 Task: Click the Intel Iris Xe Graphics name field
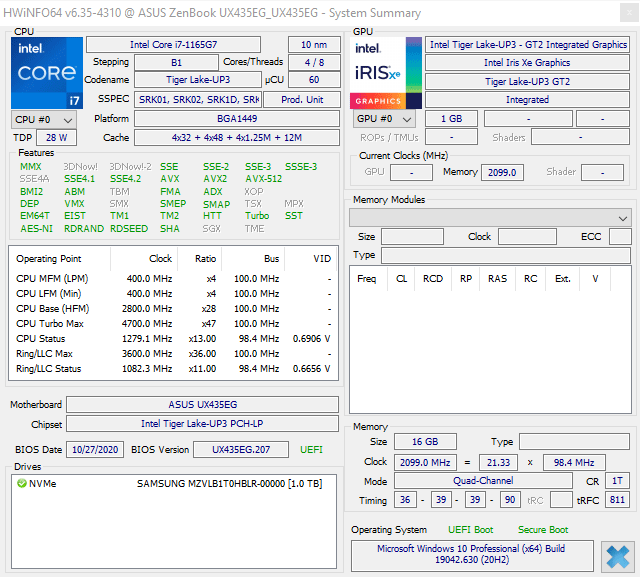click(527, 63)
